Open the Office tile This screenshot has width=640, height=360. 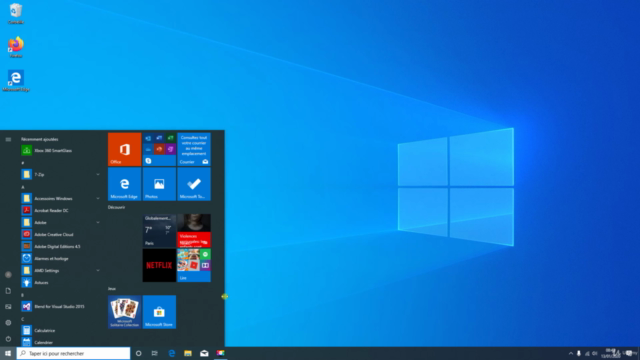124,149
